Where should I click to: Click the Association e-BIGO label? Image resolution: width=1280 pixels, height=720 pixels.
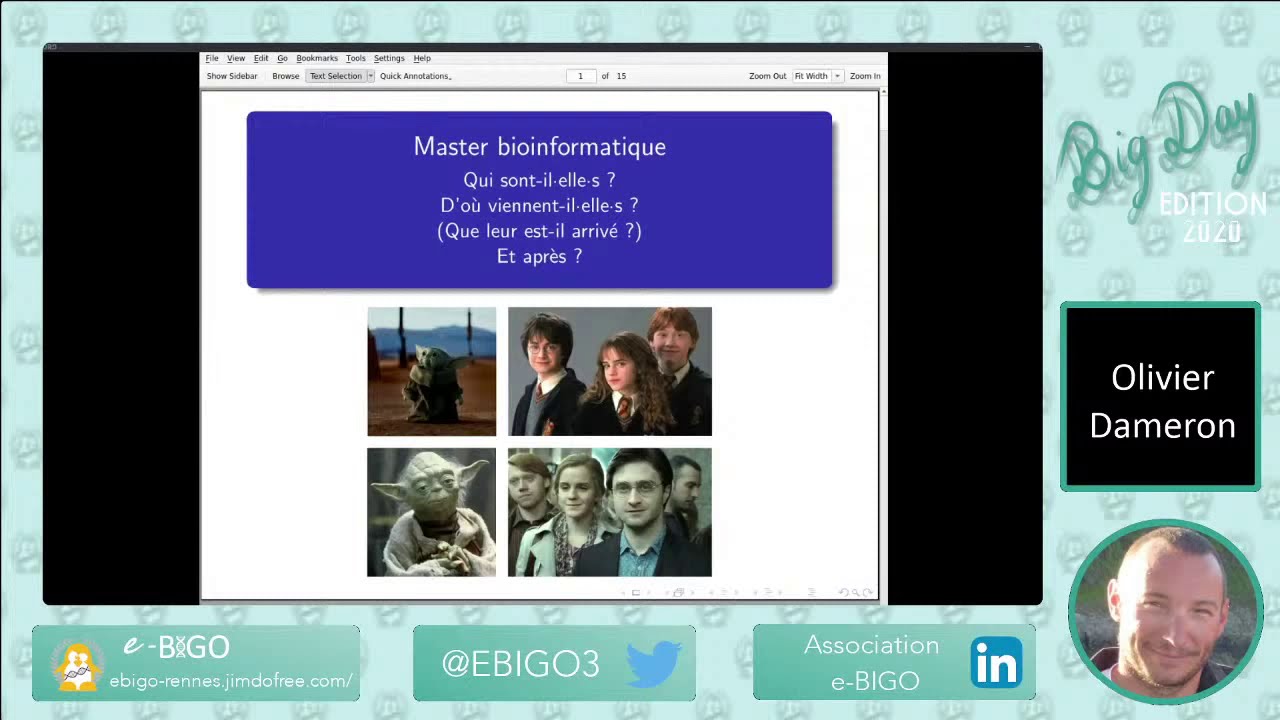point(872,663)
